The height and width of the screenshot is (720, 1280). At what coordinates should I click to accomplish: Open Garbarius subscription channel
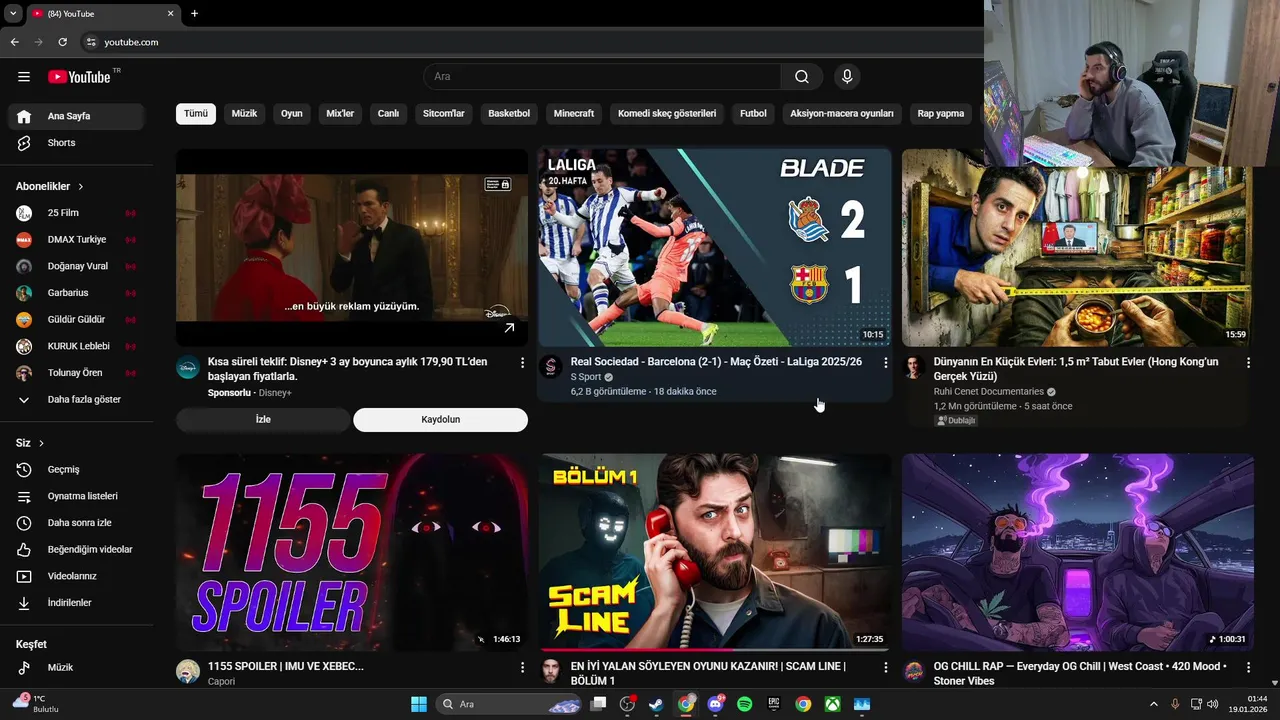tap(76, 293)
